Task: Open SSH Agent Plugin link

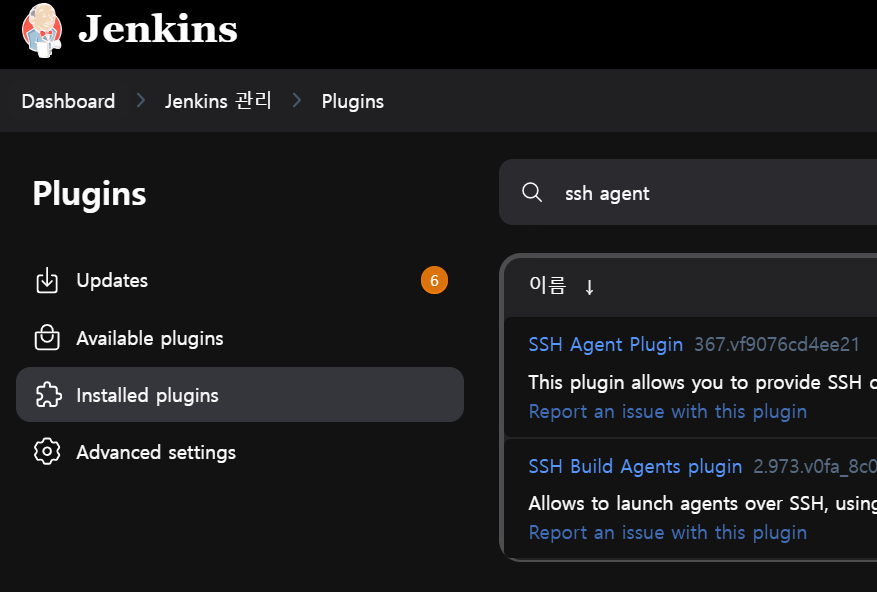Action: point(606,344)
